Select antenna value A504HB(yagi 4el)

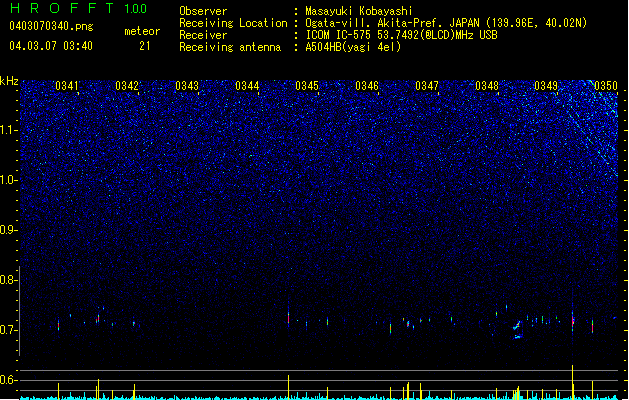[353, 47]
